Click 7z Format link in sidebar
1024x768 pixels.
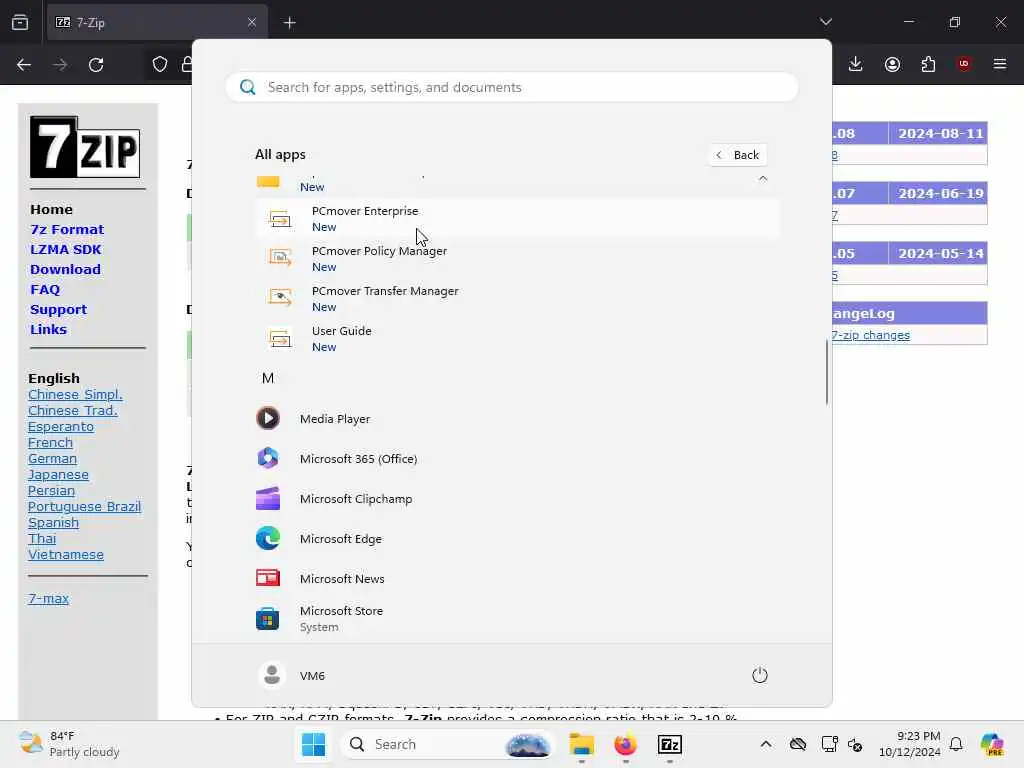(x=67, y=229)
